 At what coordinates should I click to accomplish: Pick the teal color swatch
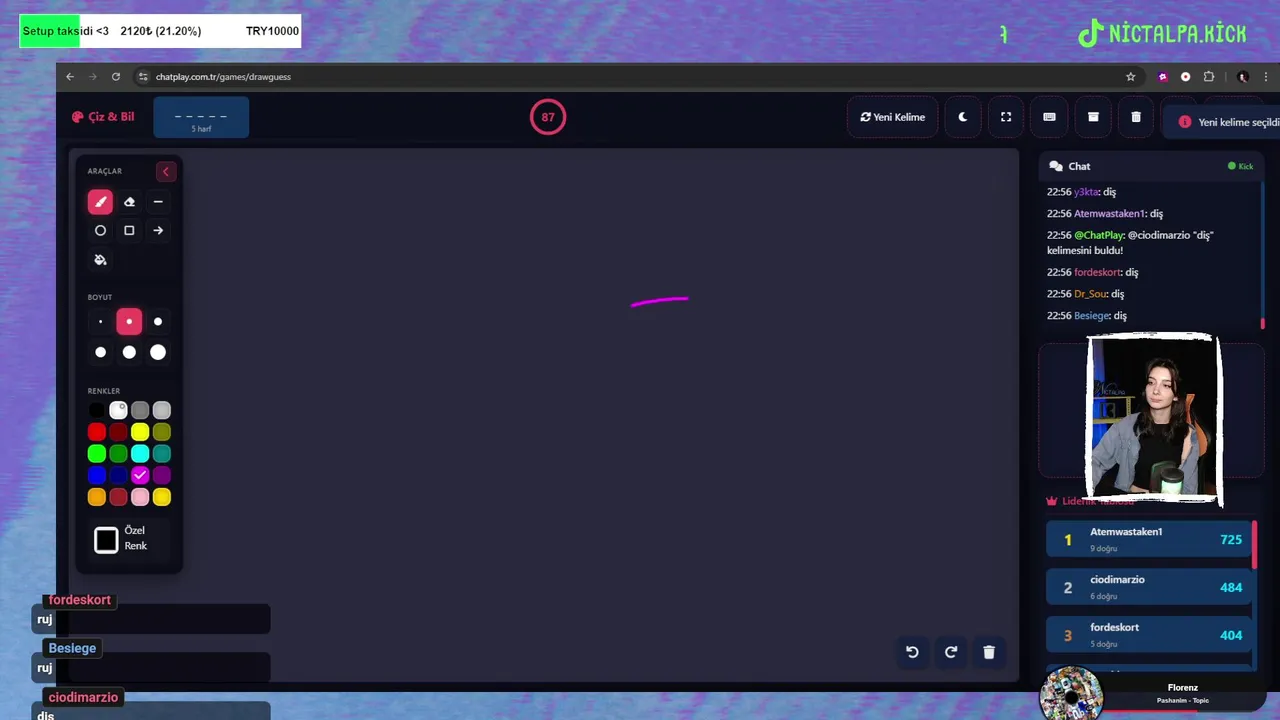point(162,454)
